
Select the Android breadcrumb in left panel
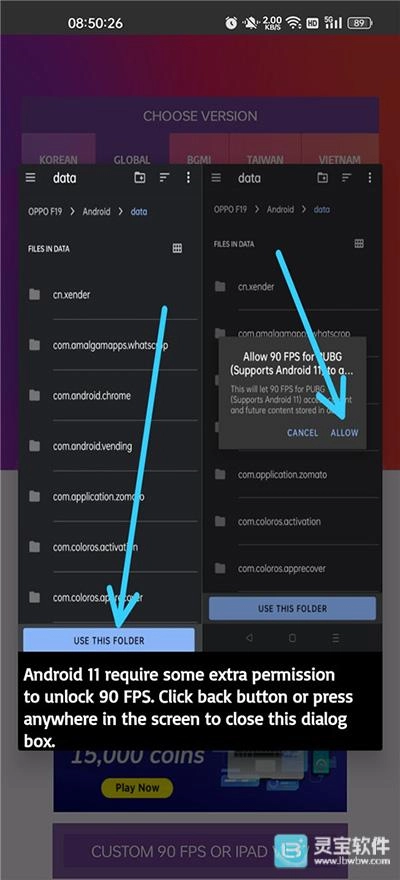96,212
